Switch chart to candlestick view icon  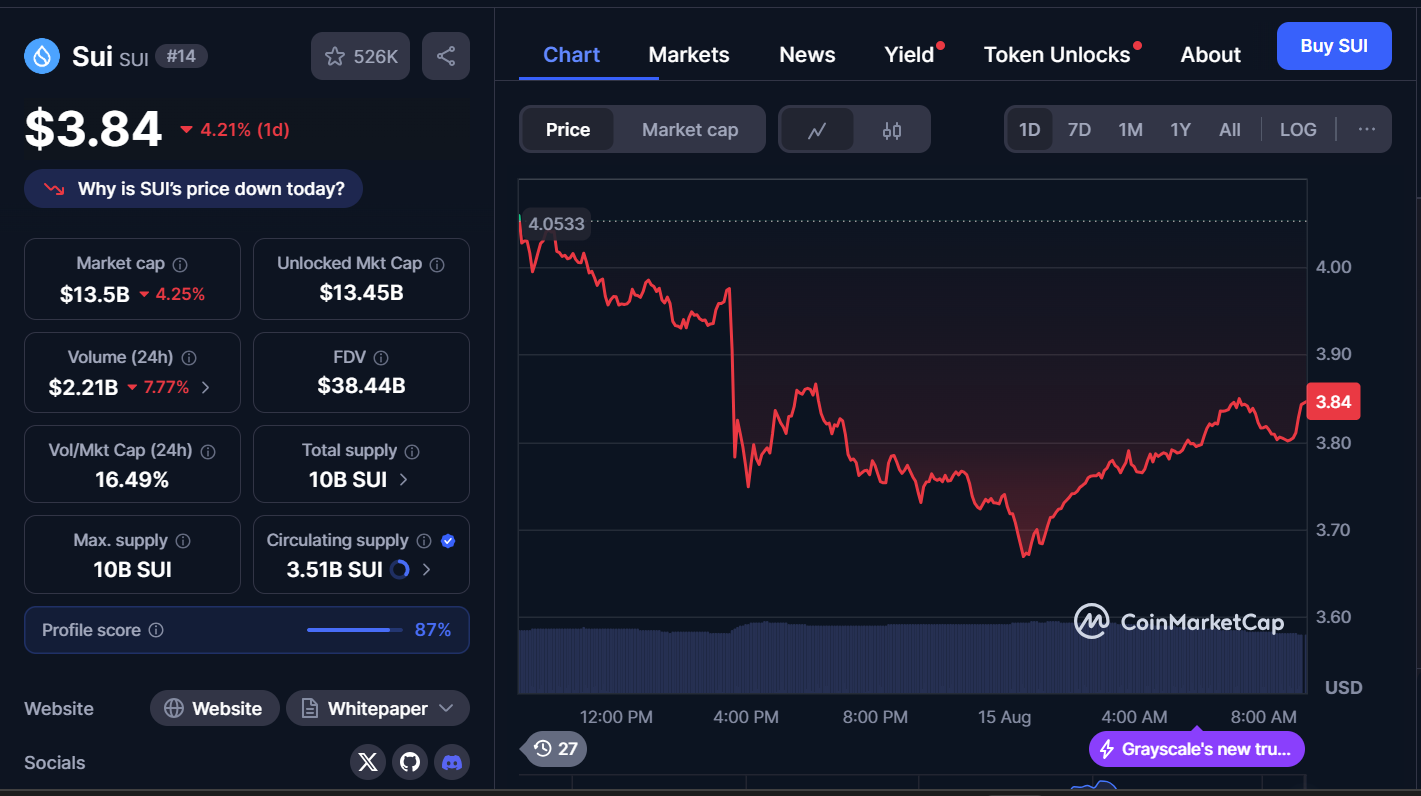892,130
